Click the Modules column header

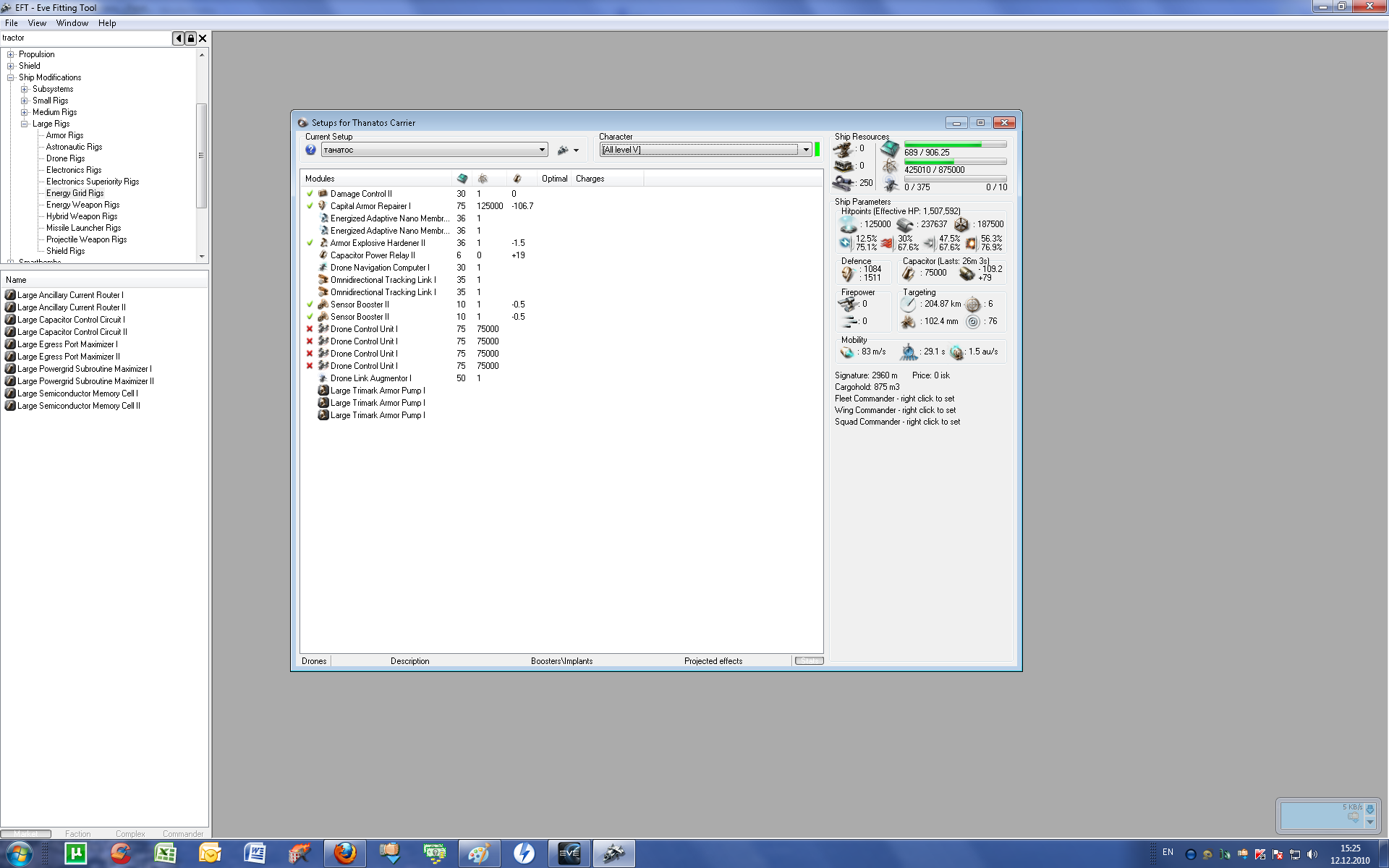377,179
